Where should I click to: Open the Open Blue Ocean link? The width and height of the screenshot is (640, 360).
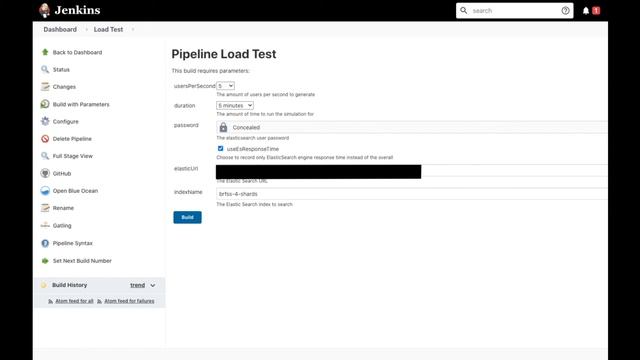pyautogui.click(x=76, y=191)
